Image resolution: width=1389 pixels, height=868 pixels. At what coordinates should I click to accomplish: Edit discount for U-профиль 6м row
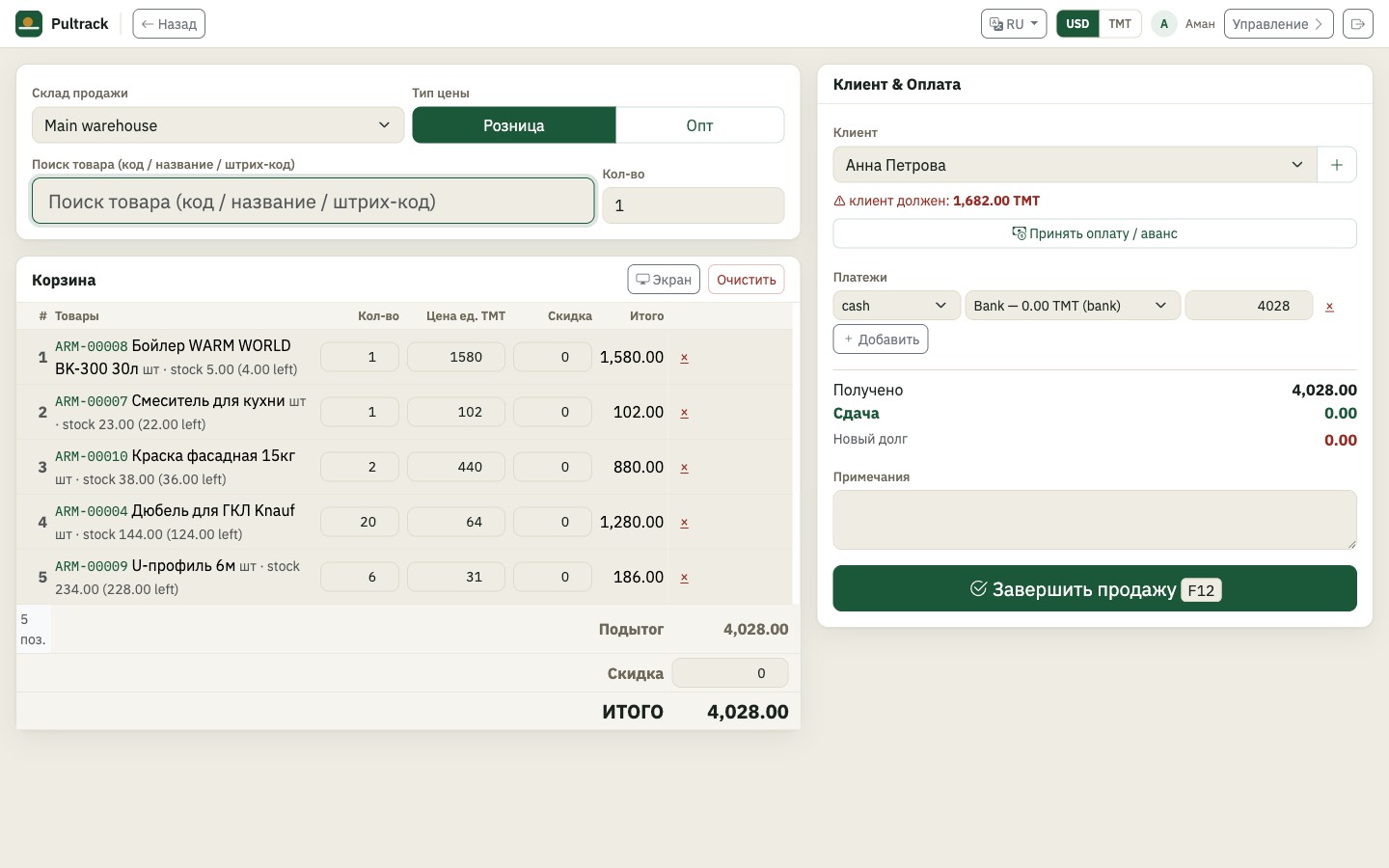[x=553, y=577]
